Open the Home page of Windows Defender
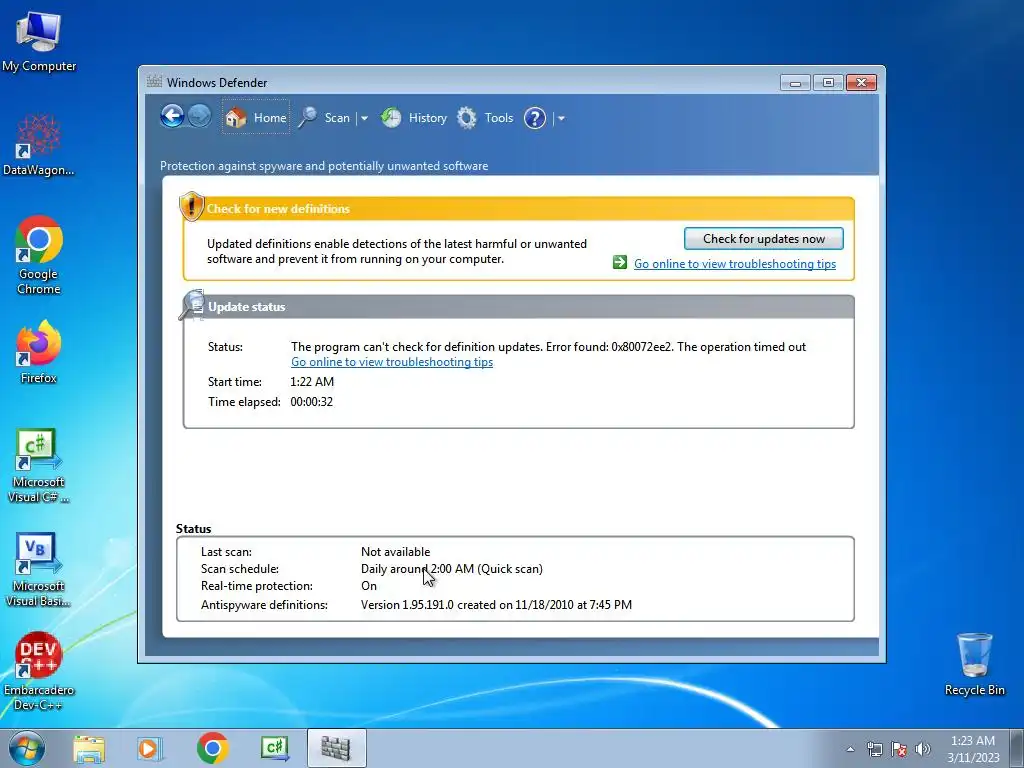This screenshot has width=1024, height=768. [x=256, y=118]
